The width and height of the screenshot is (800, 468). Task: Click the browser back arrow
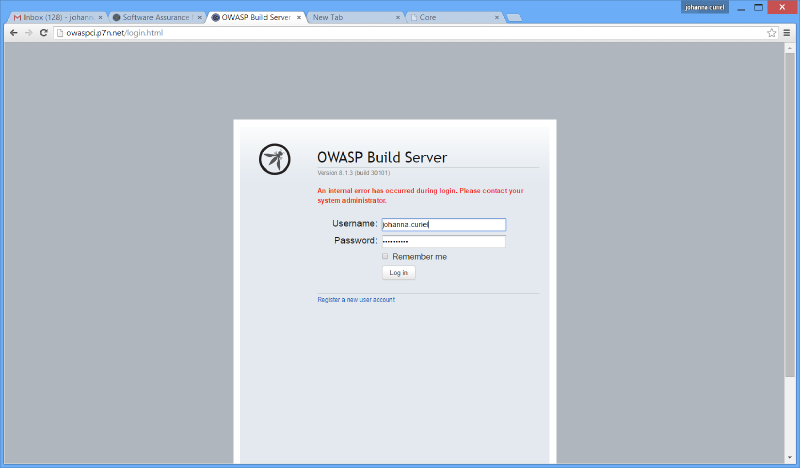(12, 33)
